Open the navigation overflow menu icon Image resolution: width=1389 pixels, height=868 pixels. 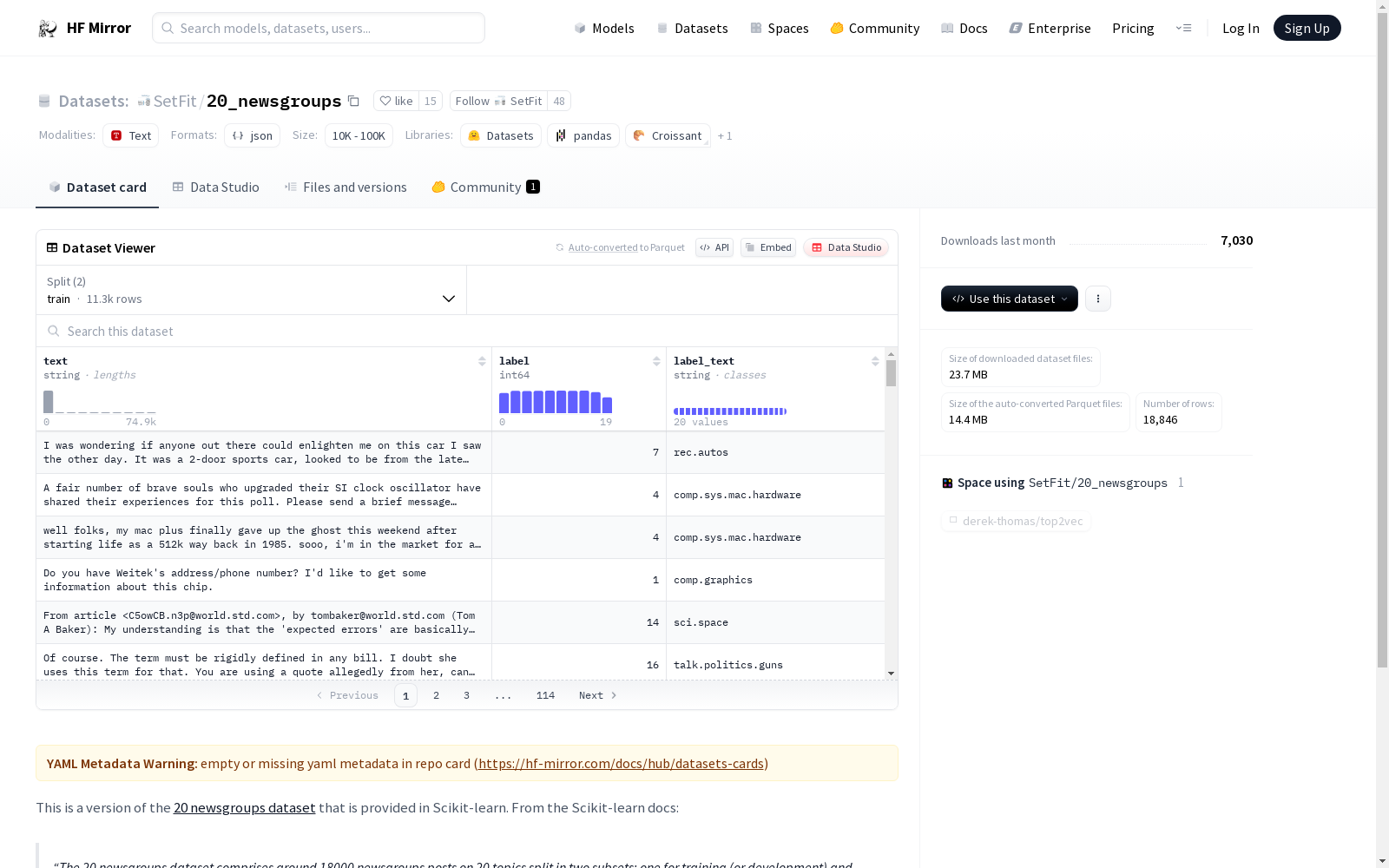(x=1183, y=28)
